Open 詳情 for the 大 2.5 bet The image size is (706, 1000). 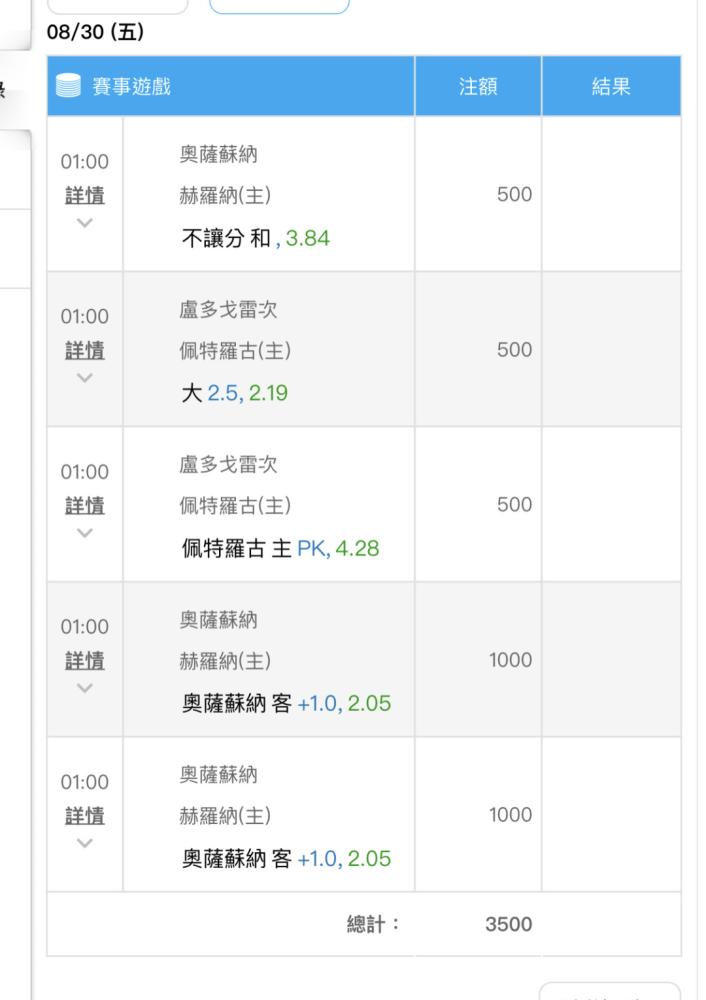point(85,350)
